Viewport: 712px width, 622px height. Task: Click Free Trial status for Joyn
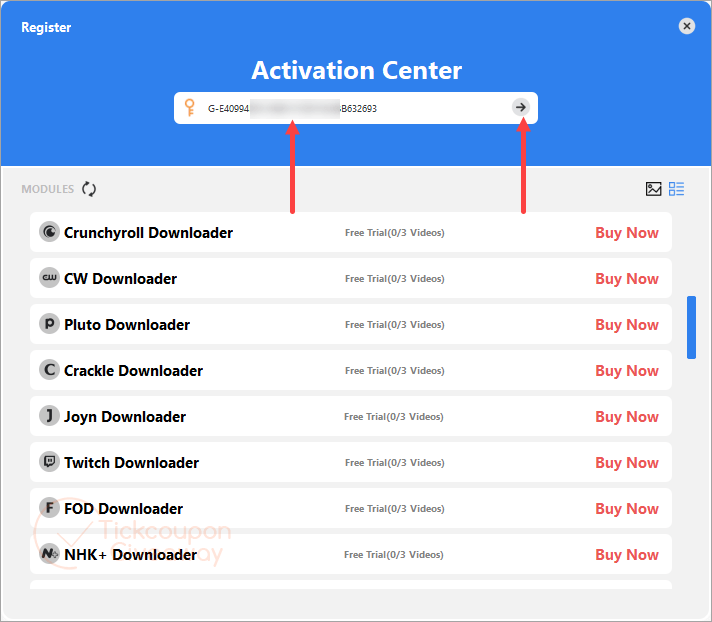[394, 416]
